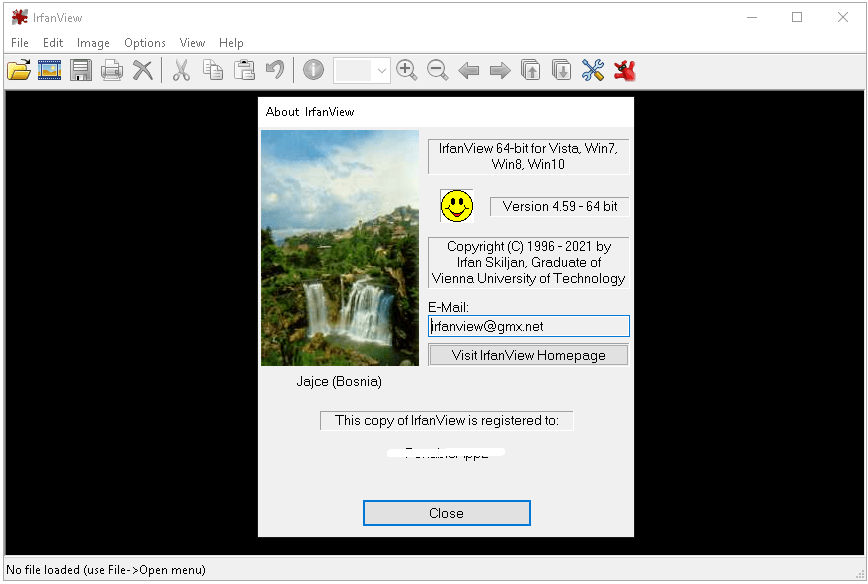Print using the printer icon
The width and height of the screenshot is (868, 584).
coord(112,70)
